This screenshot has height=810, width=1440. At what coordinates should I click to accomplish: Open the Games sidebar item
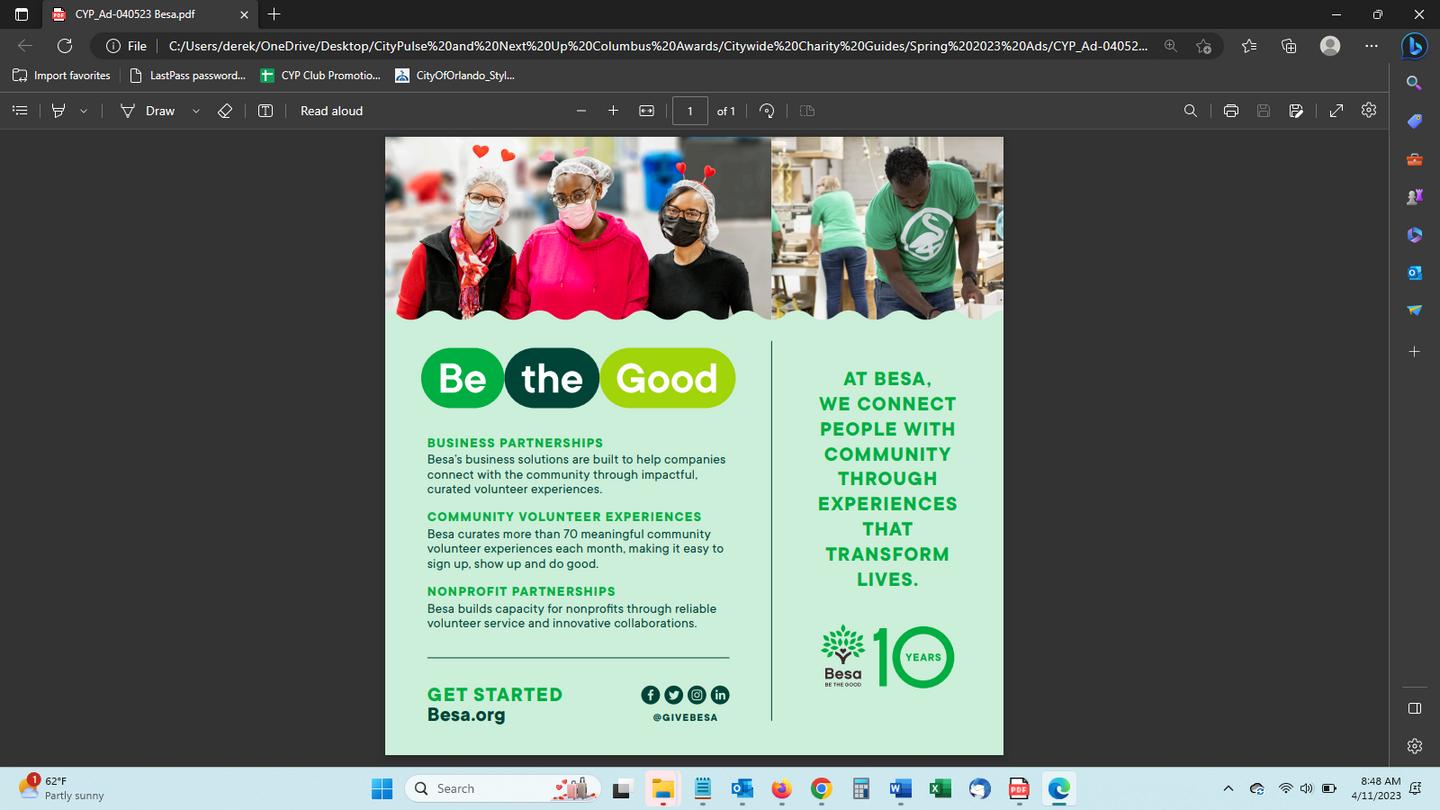pos(1414,197)
